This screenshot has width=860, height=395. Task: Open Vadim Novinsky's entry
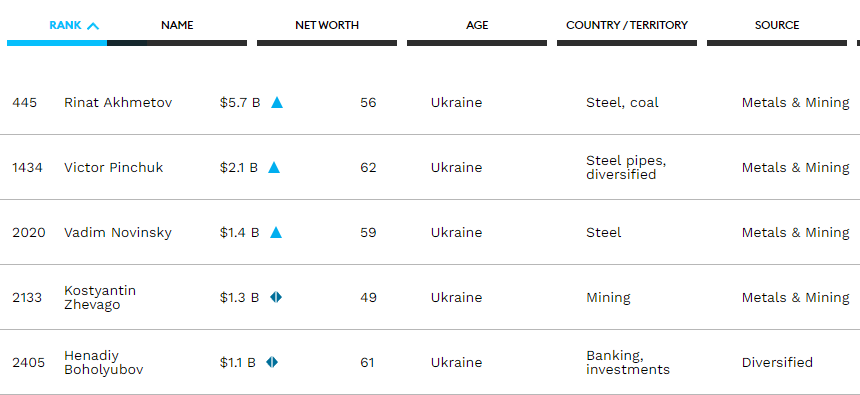(x=118, y=233)
